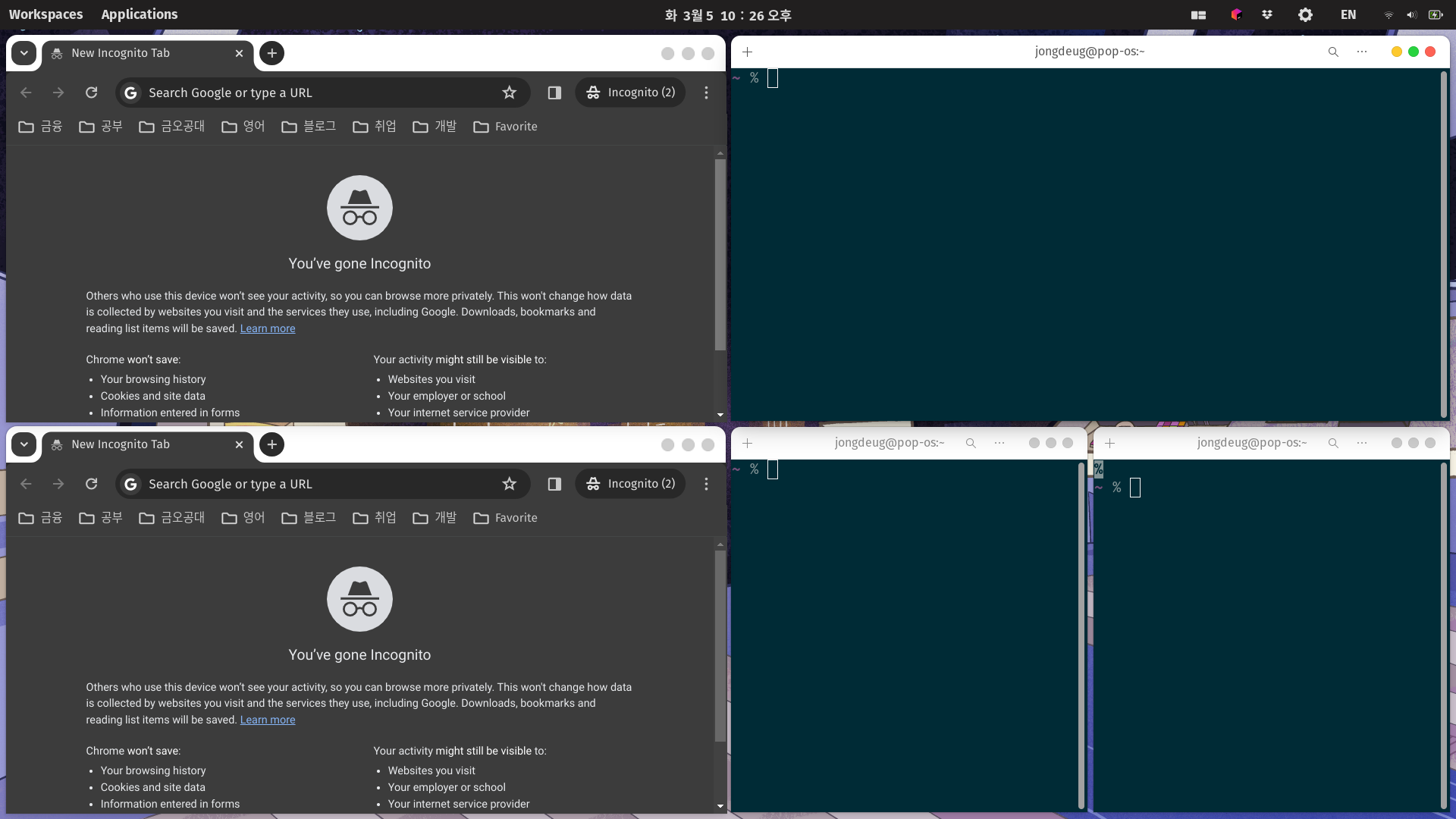Click the Incognito (2) button in the upper Chrome window
The height and width of the screenshot is (819, 1456).
(630, 93)
